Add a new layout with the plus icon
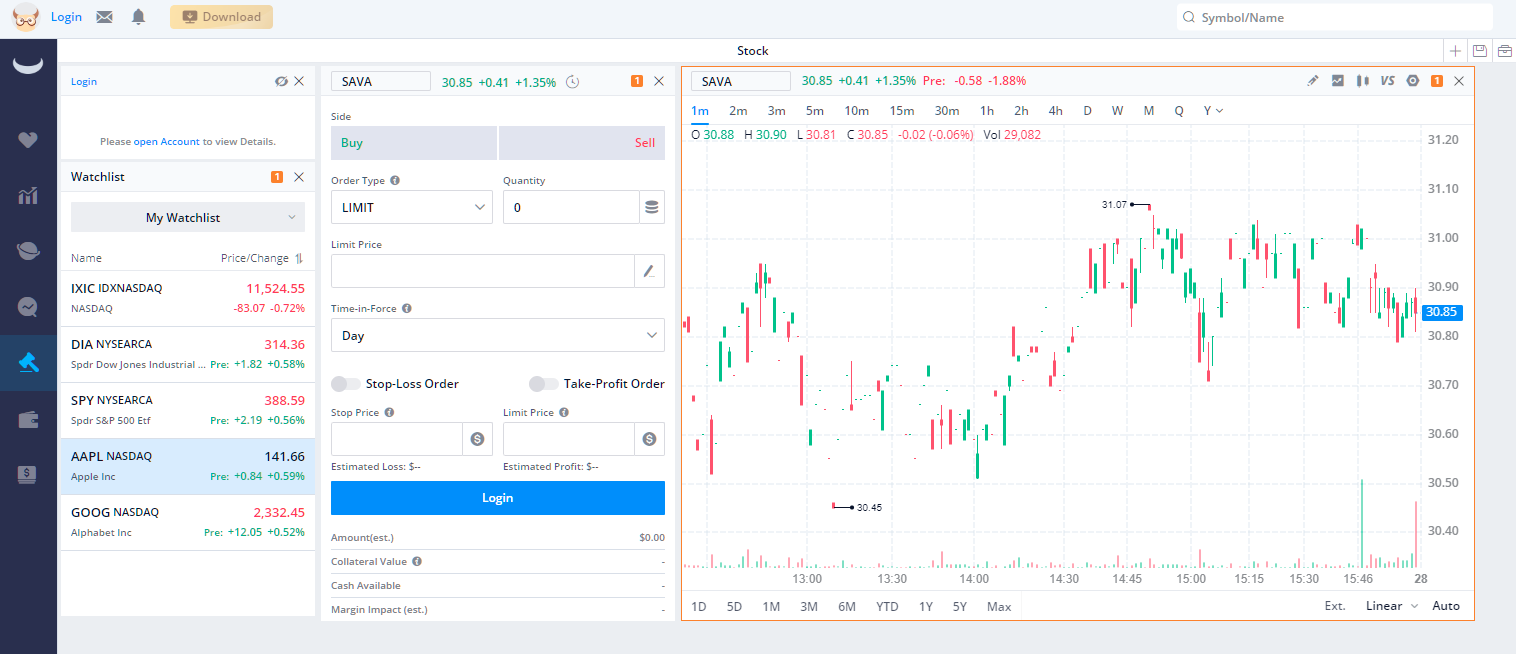The width and height of the screenshot is (1516, 654). tap(1455, 51)
